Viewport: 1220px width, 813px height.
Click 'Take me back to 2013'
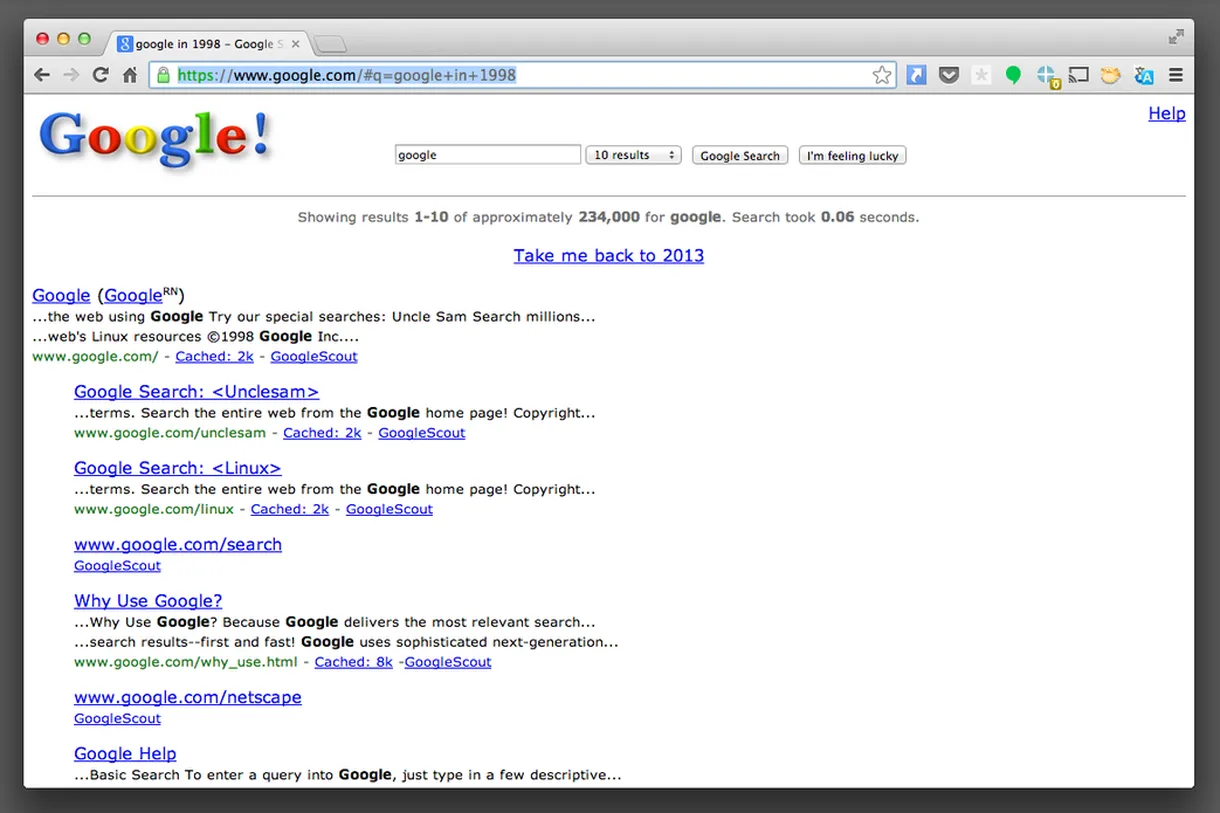pos(609,255)
